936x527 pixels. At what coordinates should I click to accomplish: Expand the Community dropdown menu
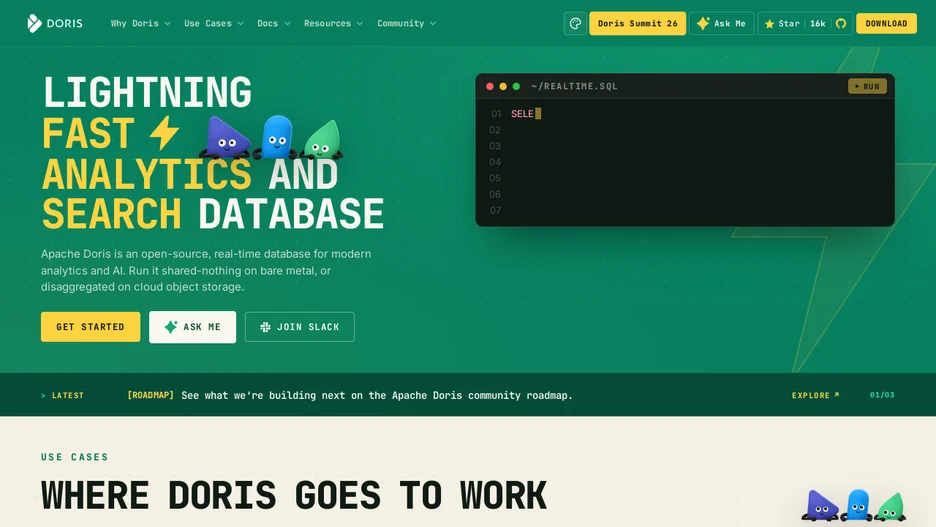(407, 23)
